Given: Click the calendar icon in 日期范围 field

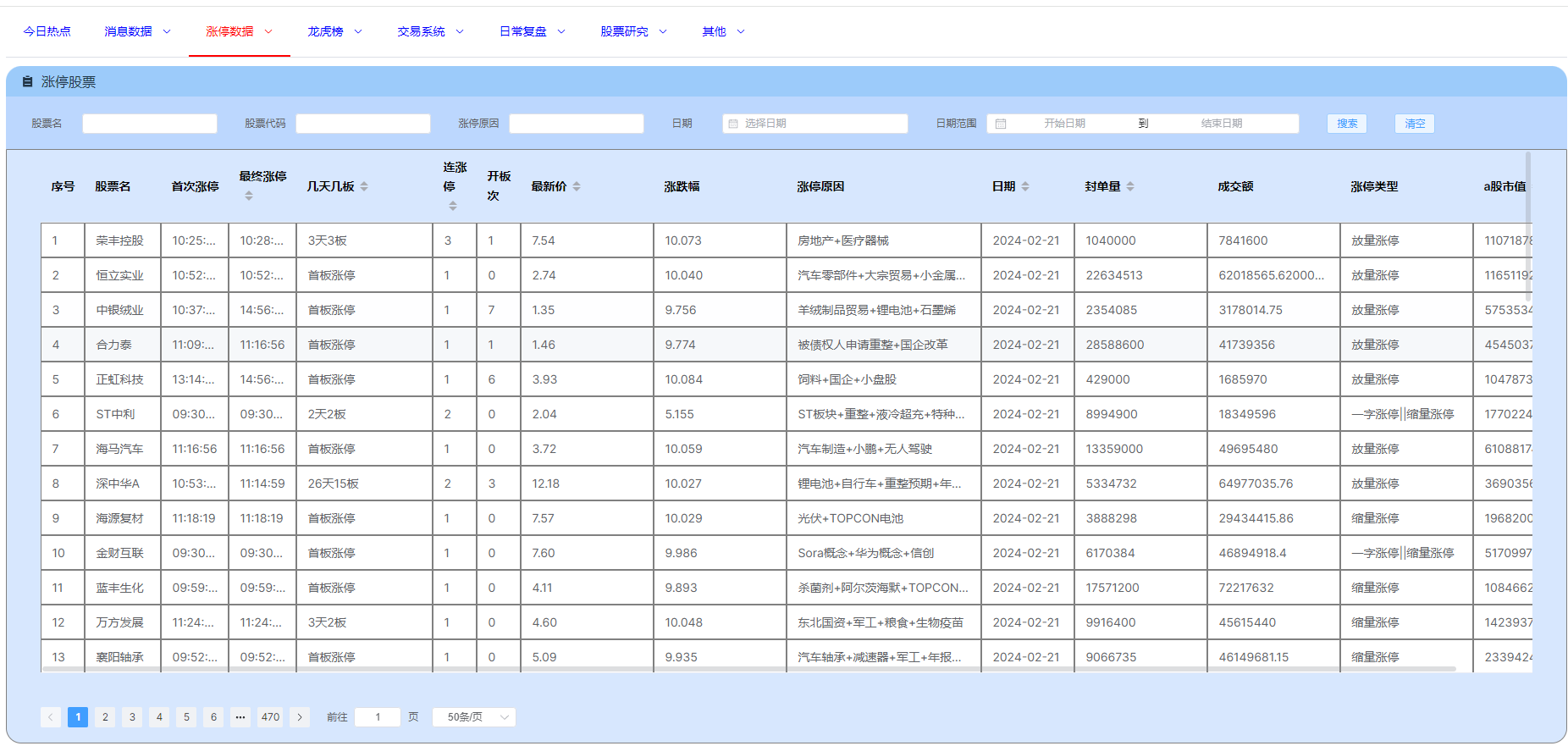Looking at the screenshot, I should (1001, 124).
